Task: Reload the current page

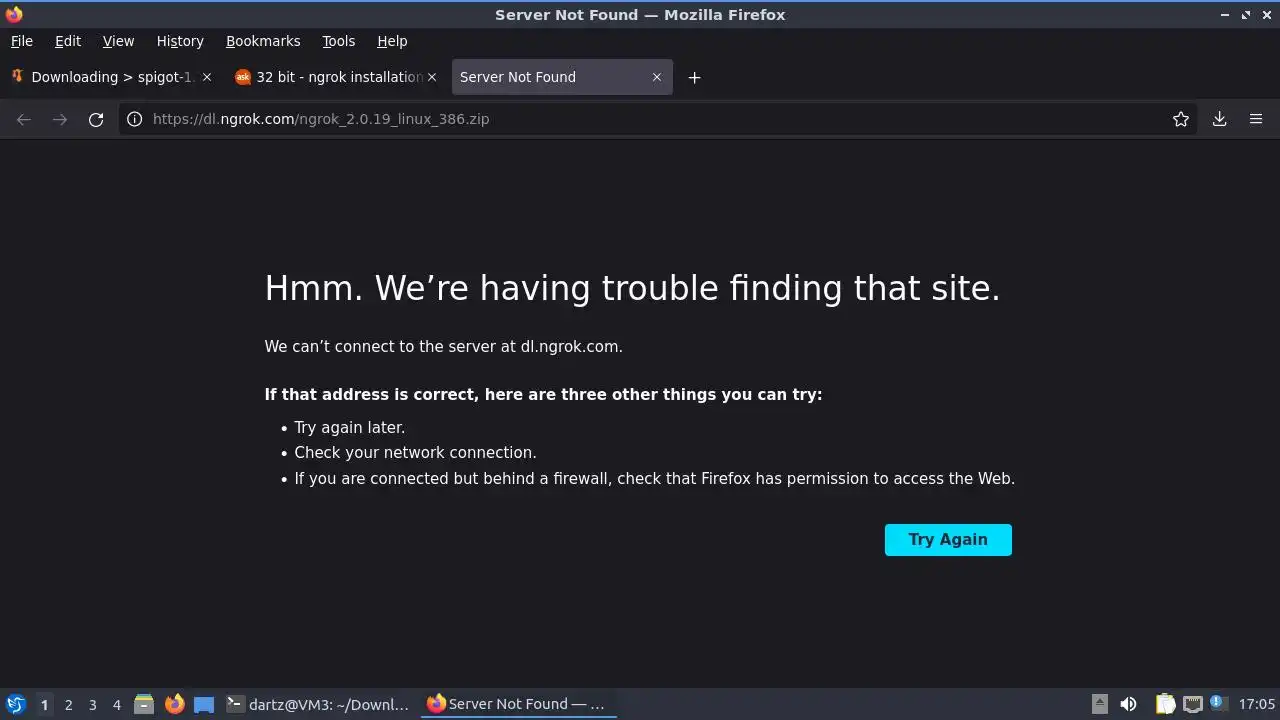Action: (96, 119)
